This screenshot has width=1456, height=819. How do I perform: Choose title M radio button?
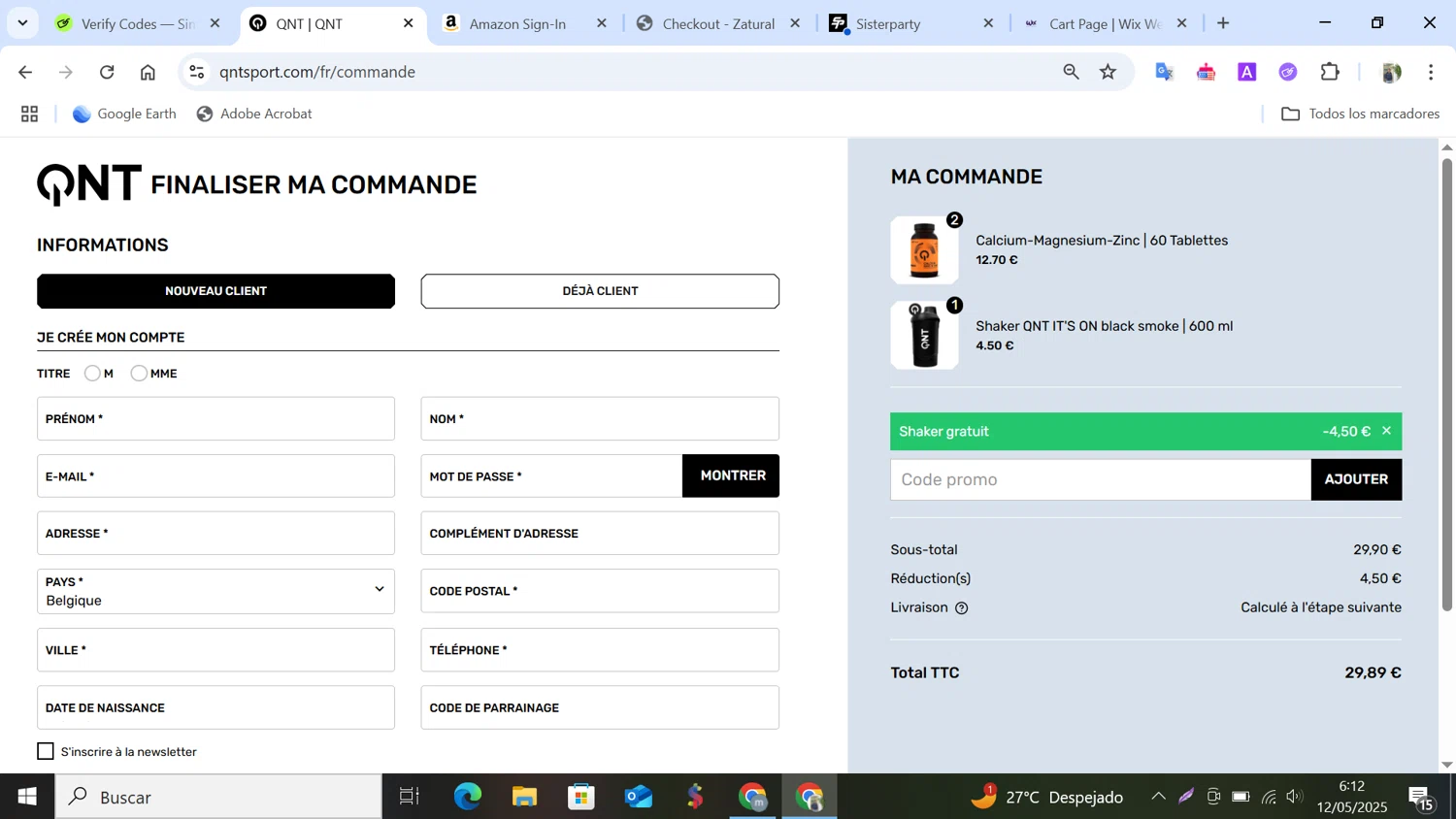92,374
